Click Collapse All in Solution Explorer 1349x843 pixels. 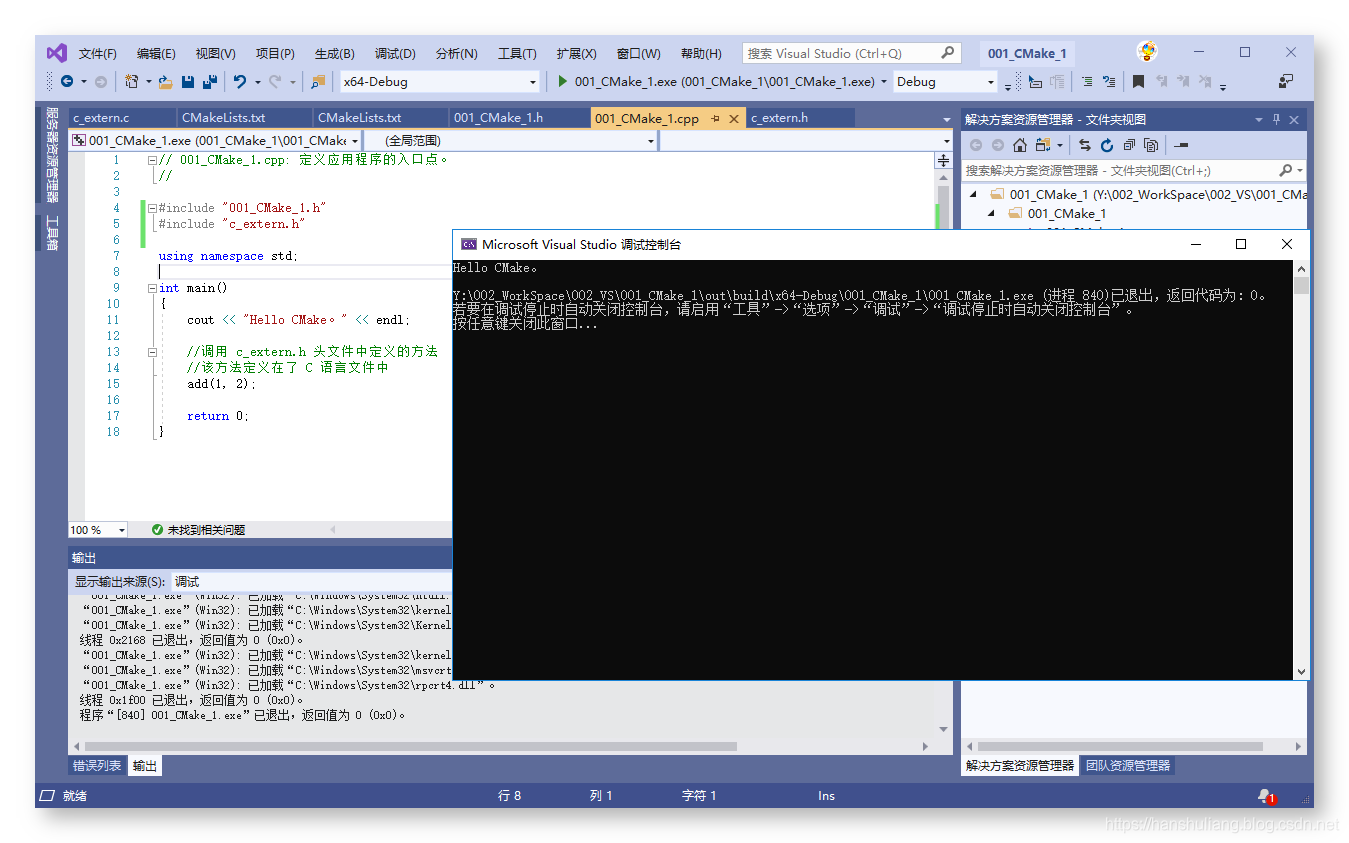tap(1129, 145)
